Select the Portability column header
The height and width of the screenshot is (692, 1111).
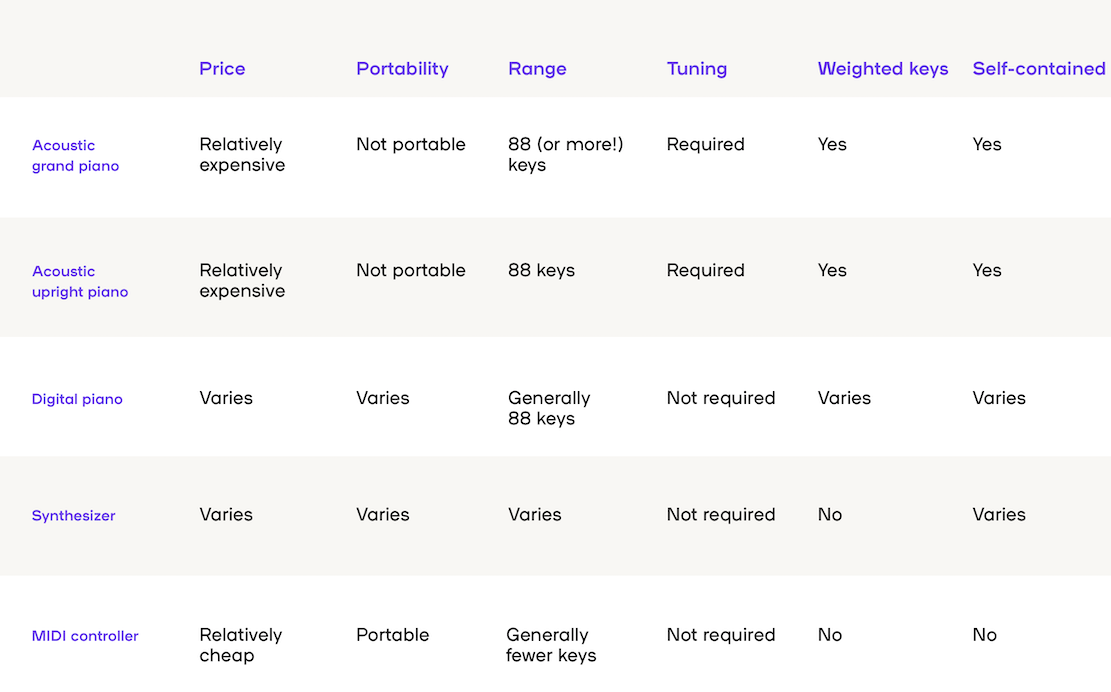[402, 69]
